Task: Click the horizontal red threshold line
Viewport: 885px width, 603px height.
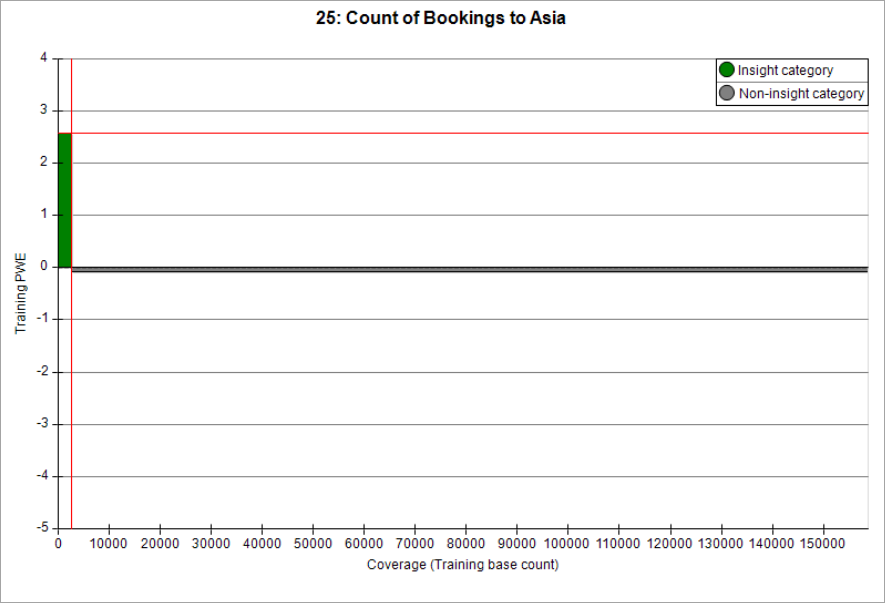Action: point(470,133)
